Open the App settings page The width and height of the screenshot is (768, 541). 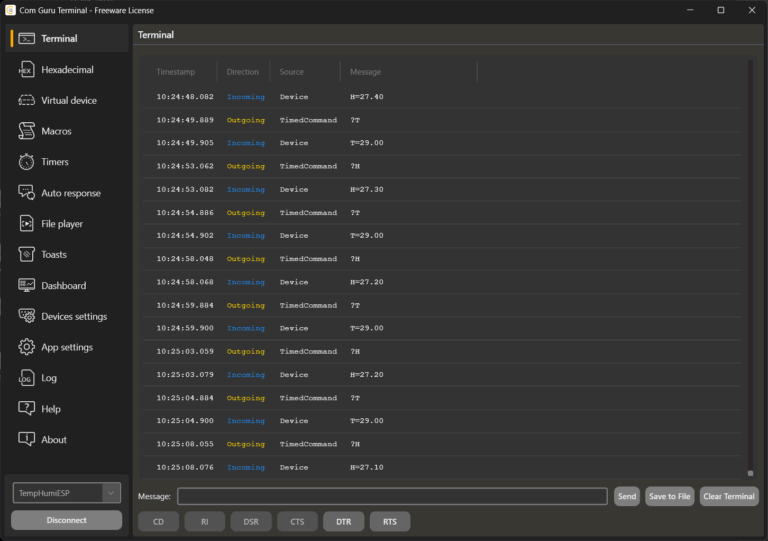[x=66, y=347]
